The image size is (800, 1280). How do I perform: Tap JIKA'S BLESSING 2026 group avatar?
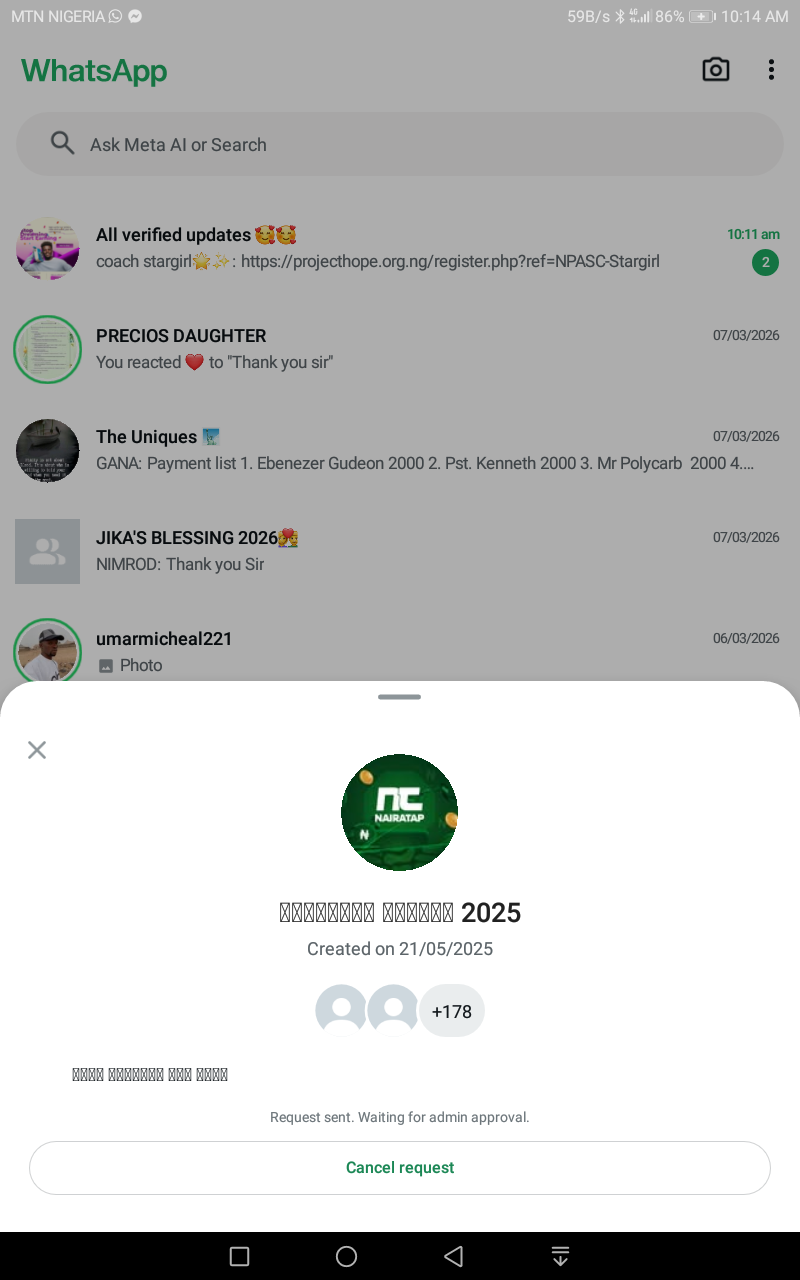[x=47, y=551]
